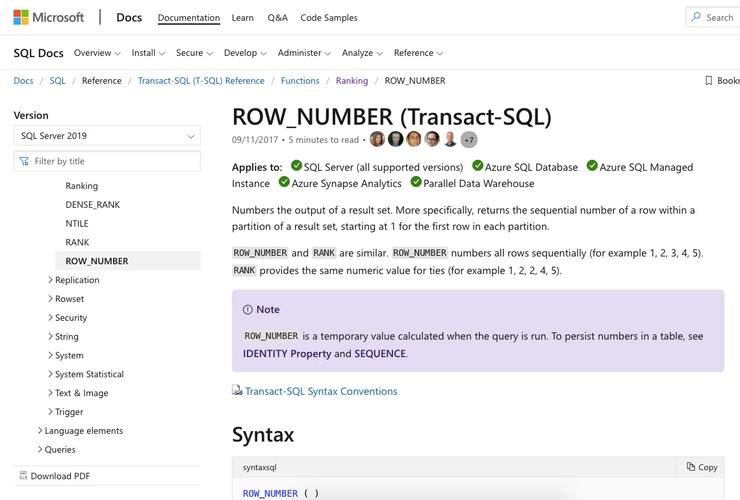The width and height of the screenshot is (740, 500).
Task: Click the Microsoft logo
Action: (x=49, y=17)
